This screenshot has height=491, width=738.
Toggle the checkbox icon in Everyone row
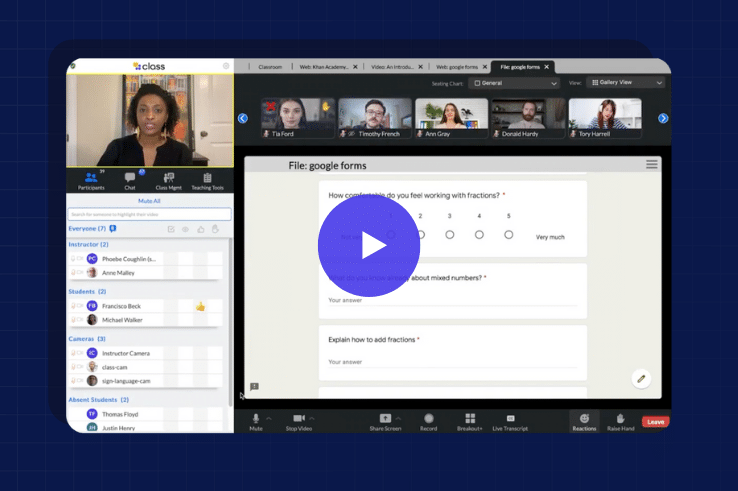(x=171, y=229)
